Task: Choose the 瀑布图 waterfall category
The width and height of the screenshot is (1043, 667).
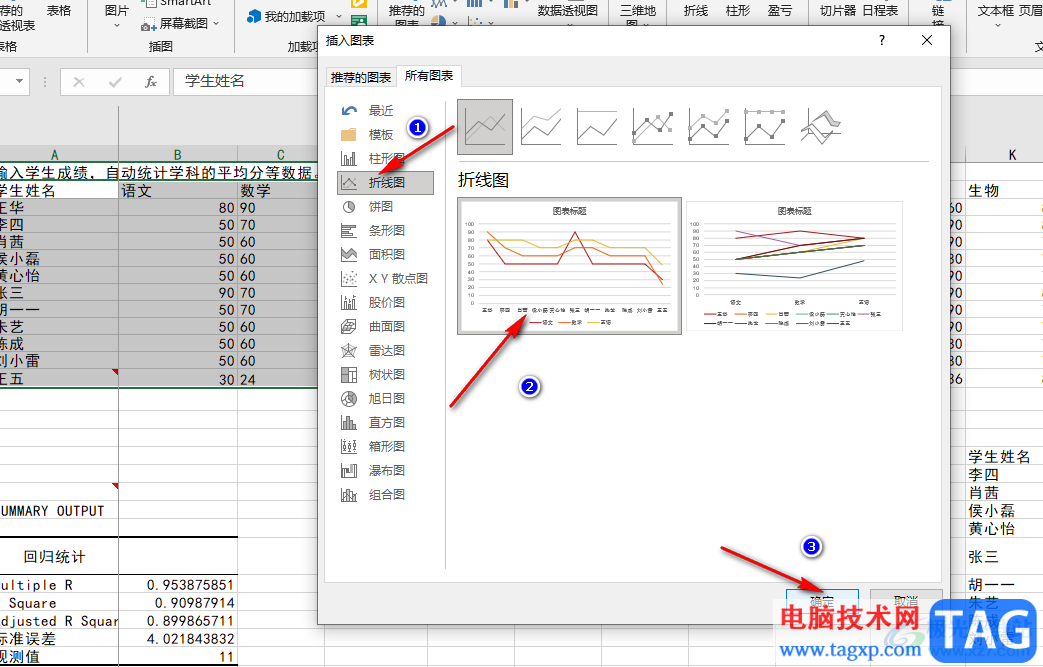Action: (x=385, y=470)
